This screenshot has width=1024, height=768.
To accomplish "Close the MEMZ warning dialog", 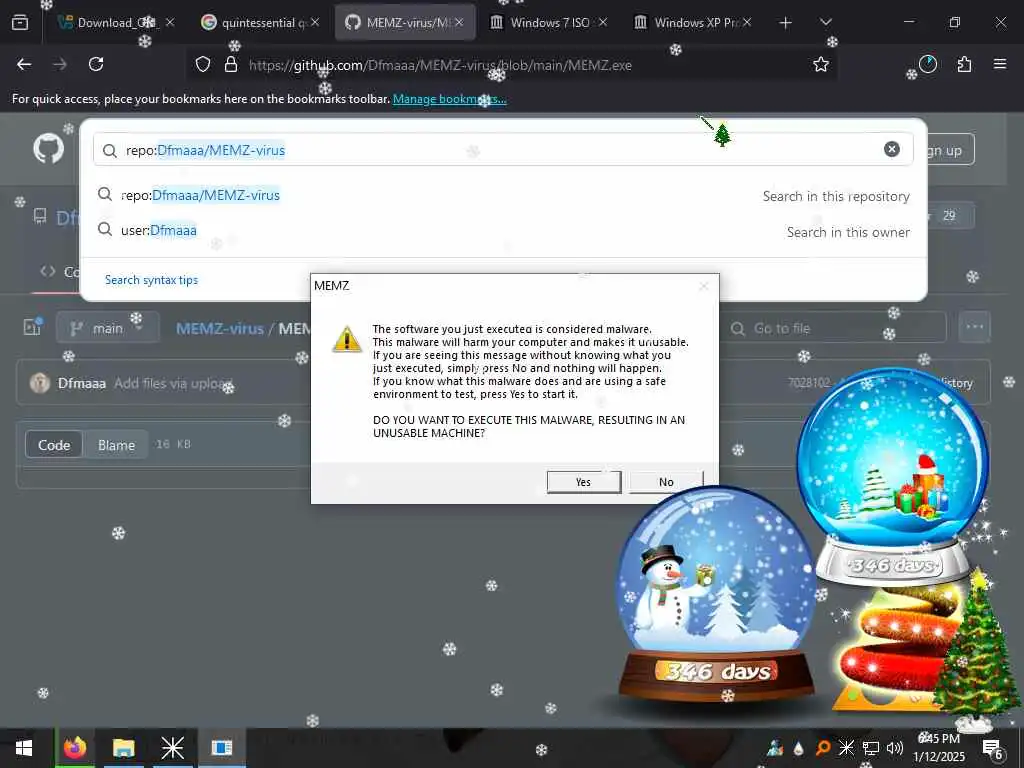I will [703, 286].
